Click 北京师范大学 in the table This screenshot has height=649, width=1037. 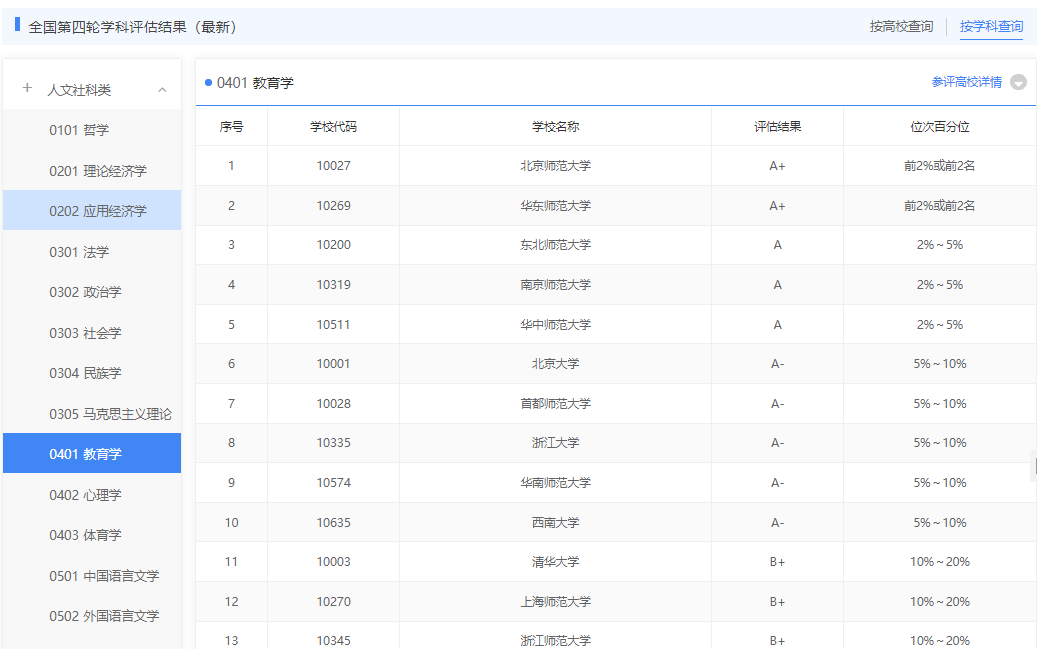[556, 165]
